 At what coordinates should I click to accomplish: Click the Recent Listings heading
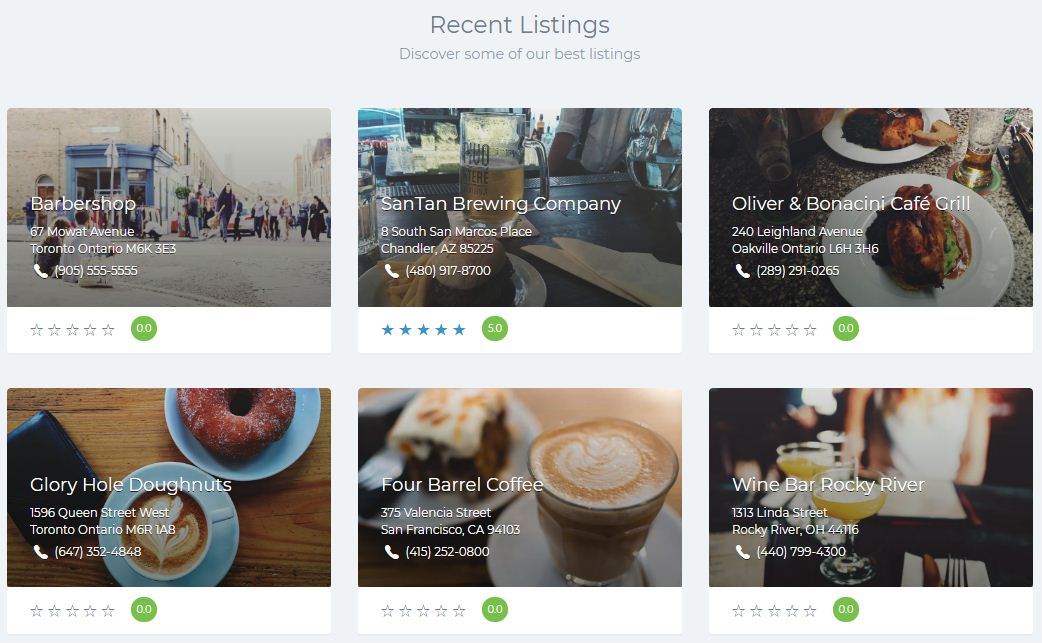click(x=519, y=25)
